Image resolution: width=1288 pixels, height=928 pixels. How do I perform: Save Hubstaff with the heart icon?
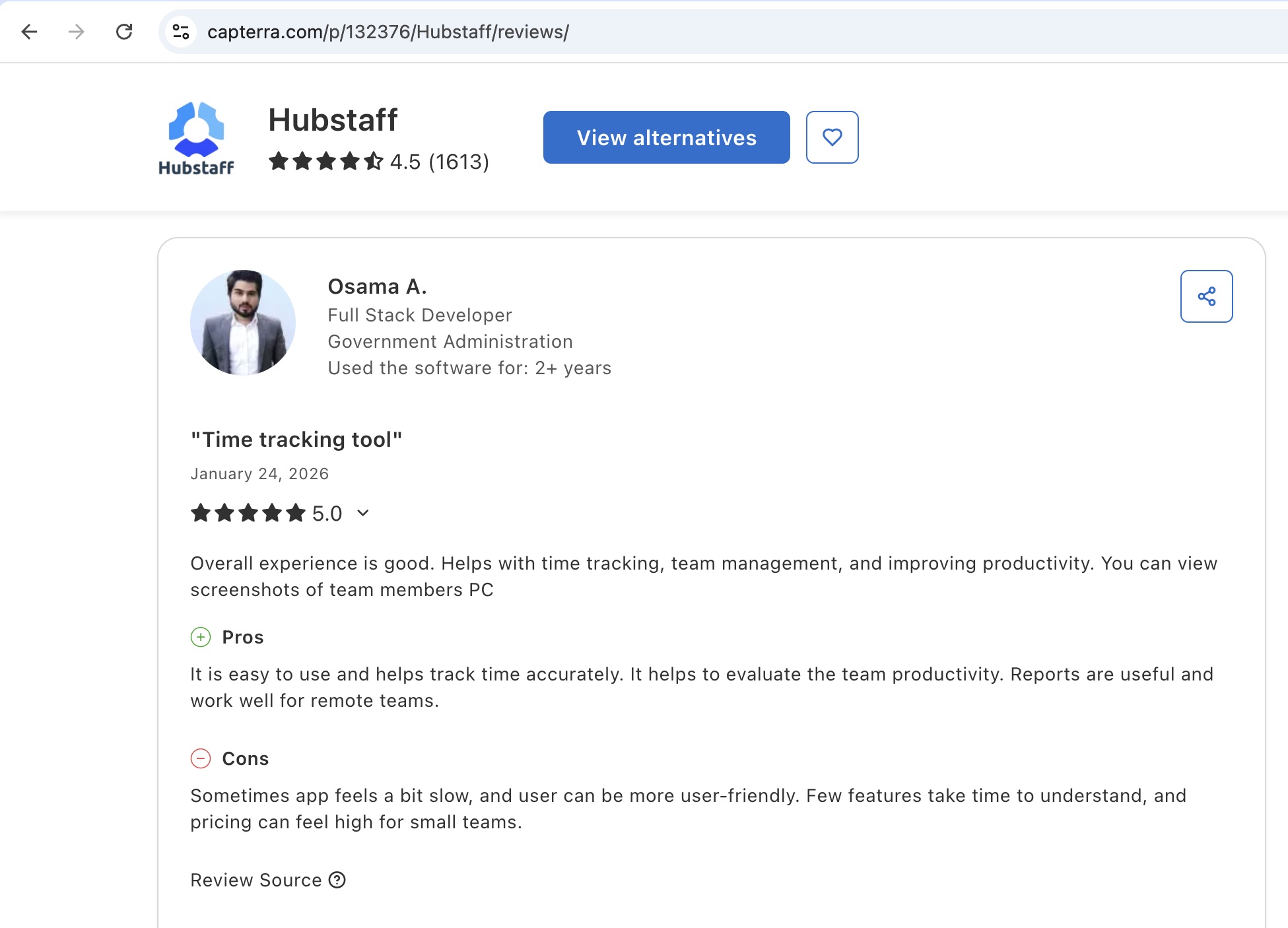[x=832, y=137]
